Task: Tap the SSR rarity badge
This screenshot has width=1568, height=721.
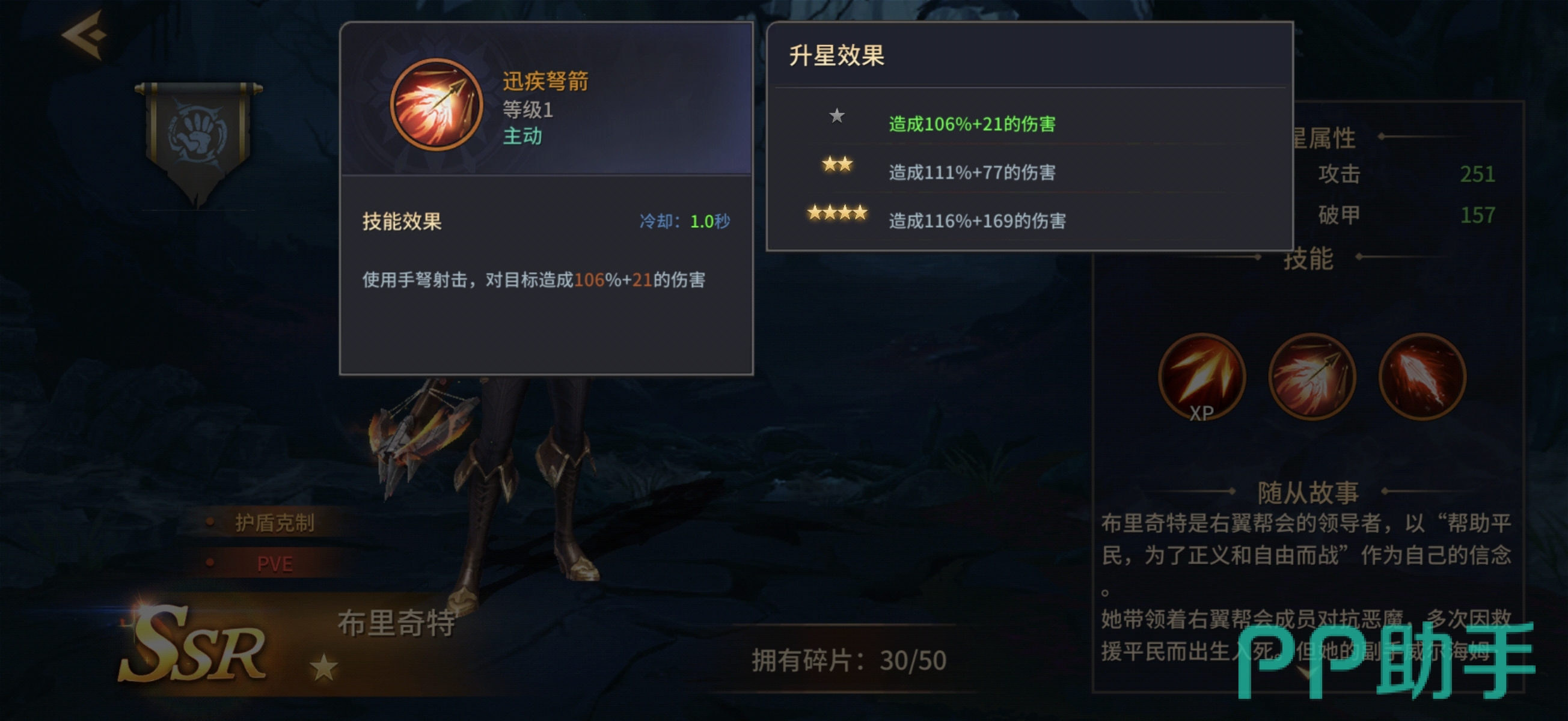Action: (x=193, y=645)
